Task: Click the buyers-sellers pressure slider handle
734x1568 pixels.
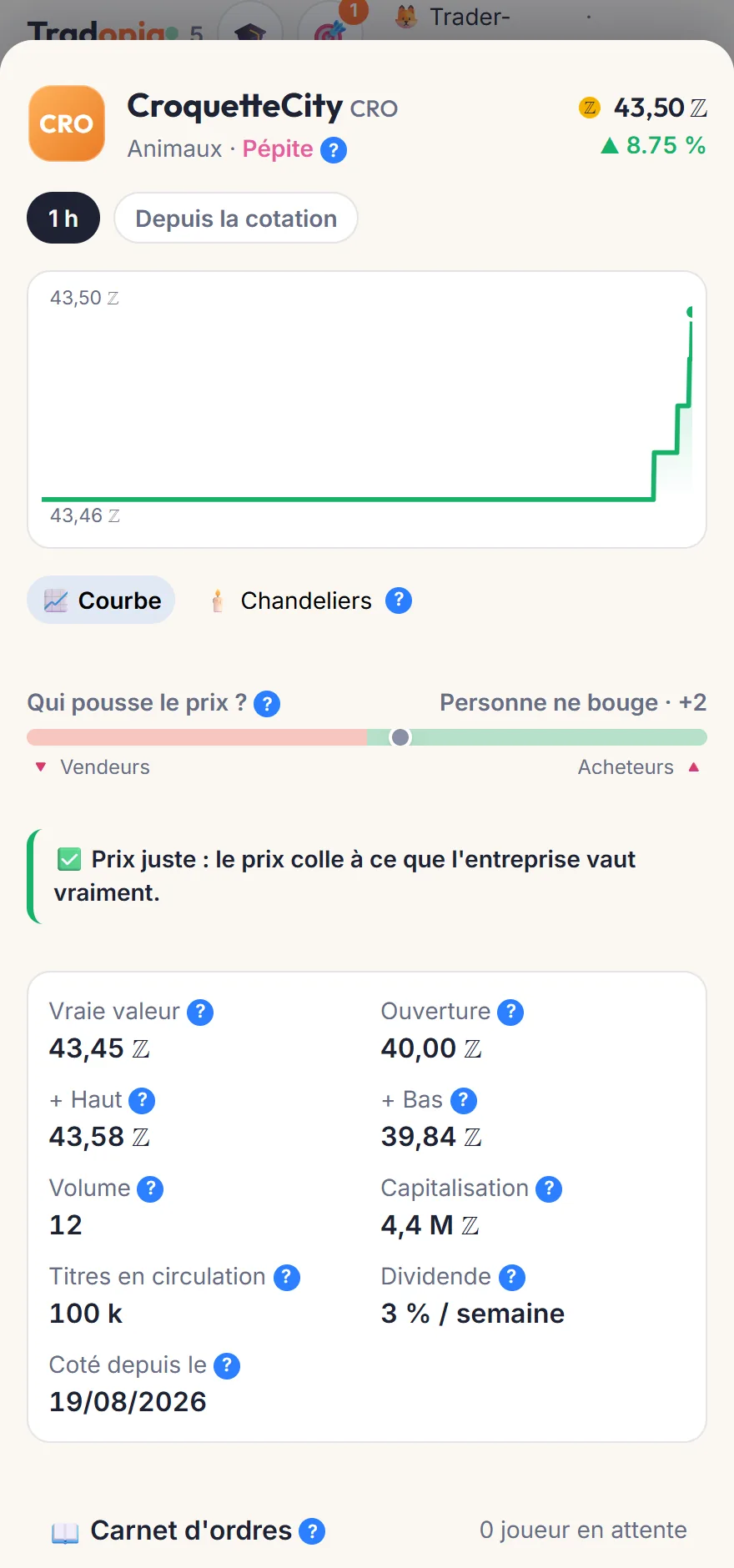Action: [400, 737]
